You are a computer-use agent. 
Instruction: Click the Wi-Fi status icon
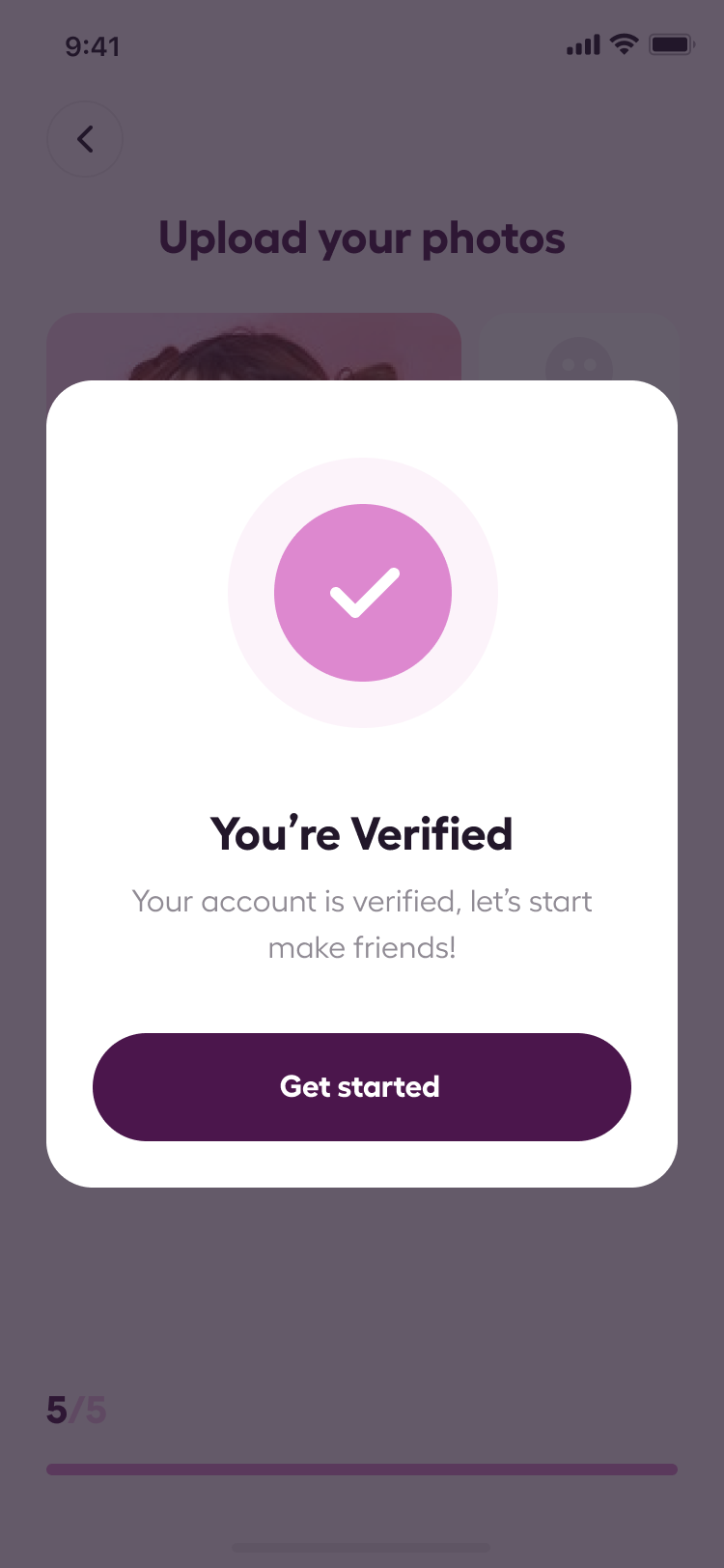pyautogui.click(x=625, y=43)
